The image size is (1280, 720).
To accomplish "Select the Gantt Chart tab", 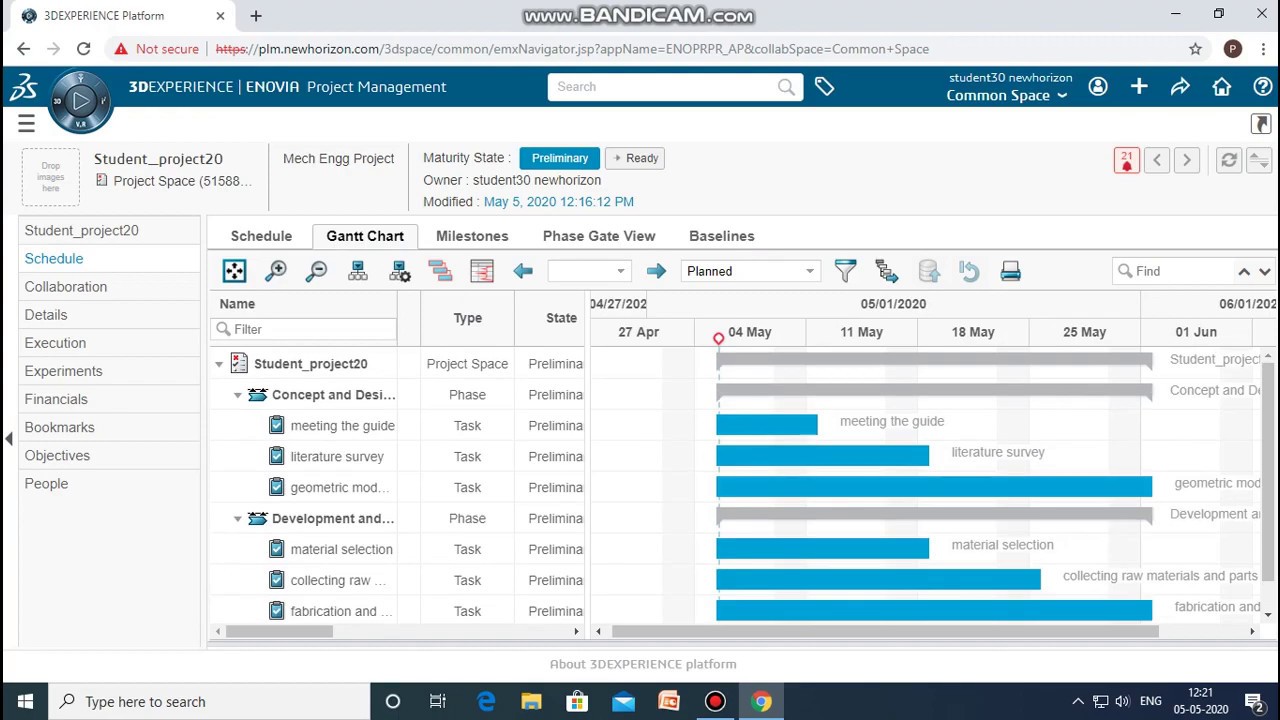I will click(365, 236).
